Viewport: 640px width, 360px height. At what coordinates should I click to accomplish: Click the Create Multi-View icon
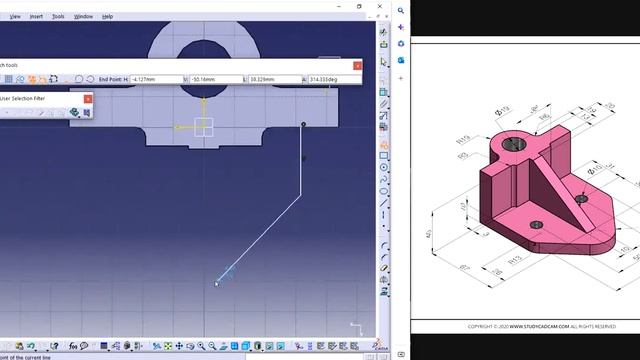pyautogui.click(x=234, y=346)
